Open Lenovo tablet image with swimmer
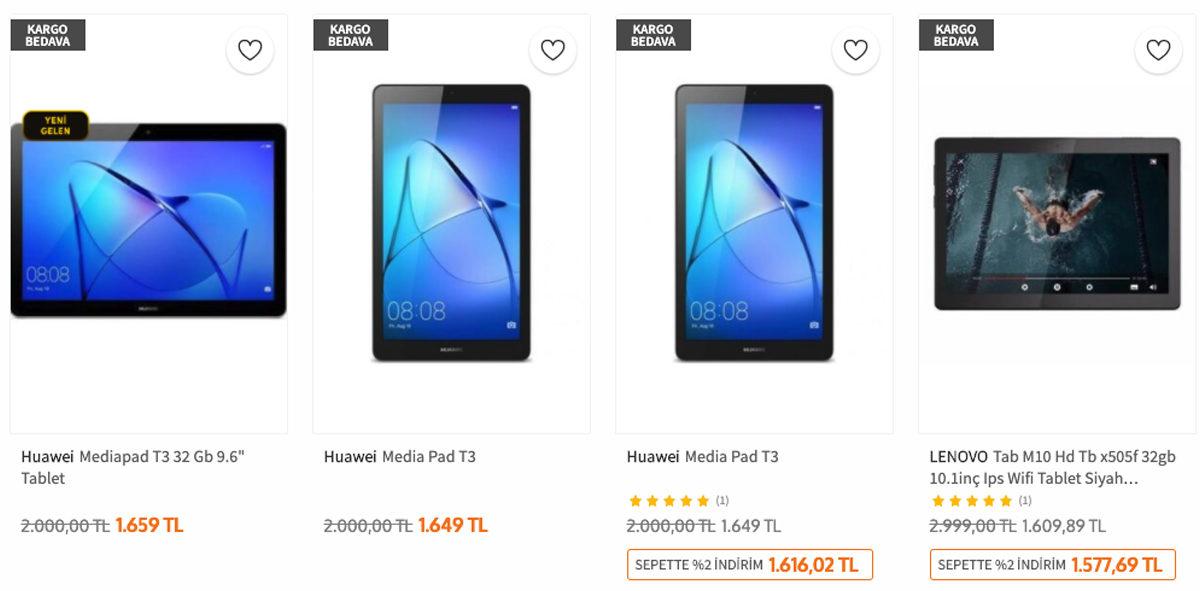Image resolution: width=1200 pixels, height=591 pixels. click(x=1057, y=223)
